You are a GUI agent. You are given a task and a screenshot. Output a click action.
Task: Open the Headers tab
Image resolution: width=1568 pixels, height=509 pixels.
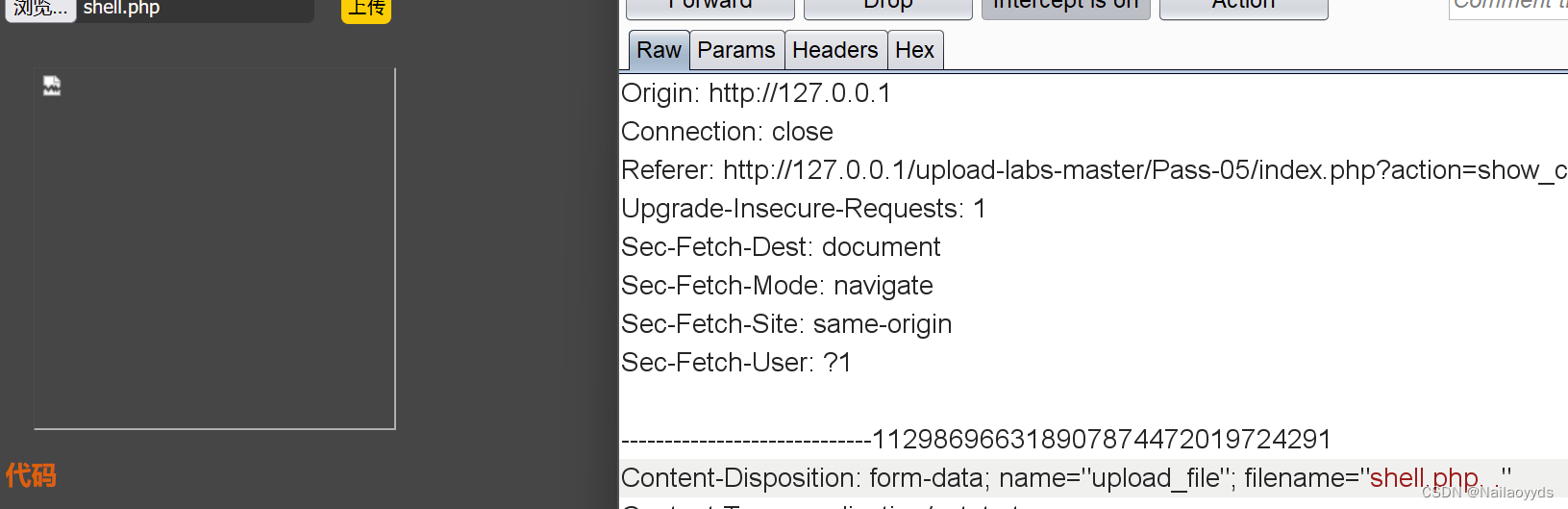pos(835,50)
